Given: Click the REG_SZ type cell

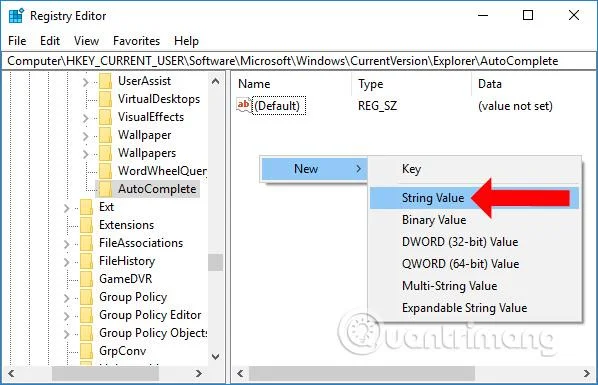Looking at the screenshot, I should point(377,106).
